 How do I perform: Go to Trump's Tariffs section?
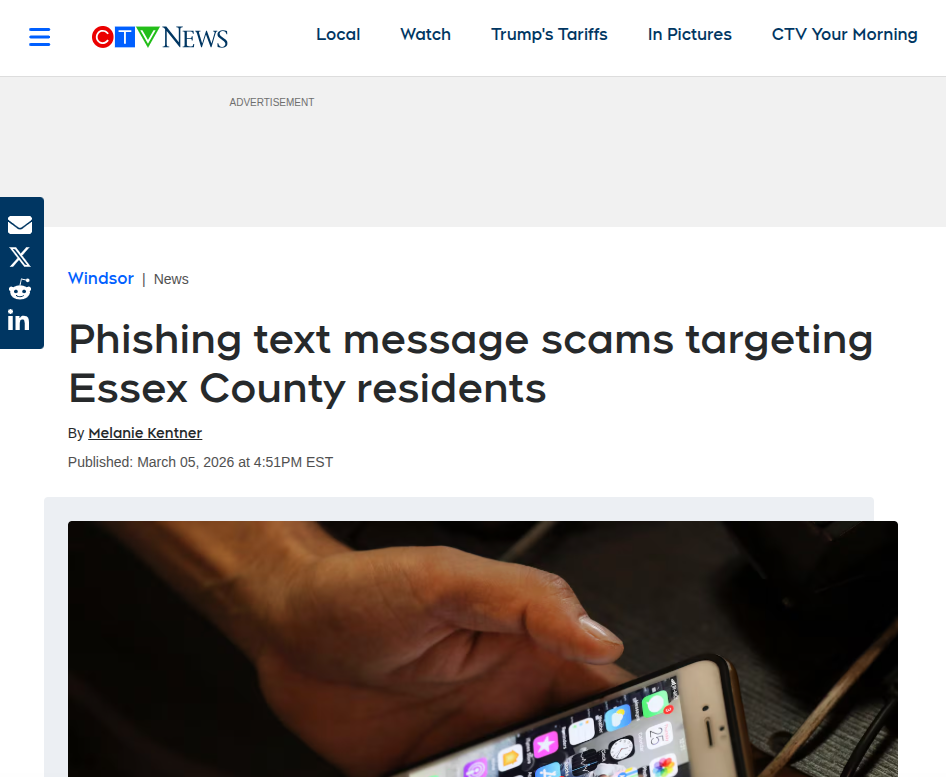coord(549,34)
